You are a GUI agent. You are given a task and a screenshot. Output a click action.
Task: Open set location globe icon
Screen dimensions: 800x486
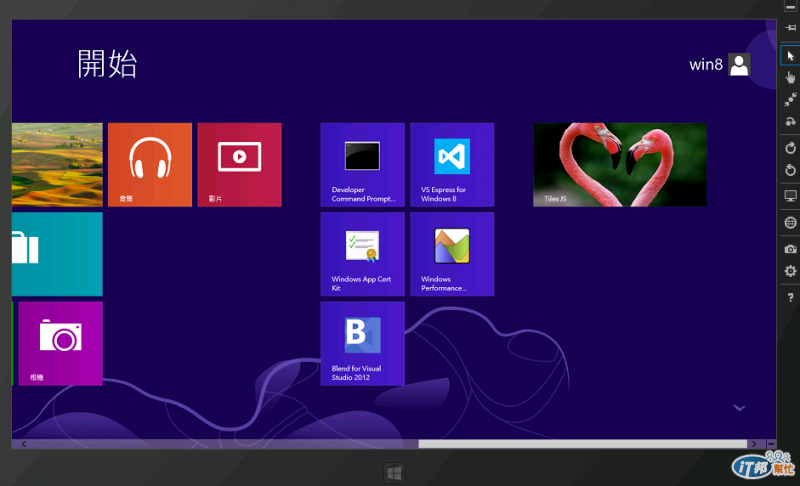click(x=790, y=222)
